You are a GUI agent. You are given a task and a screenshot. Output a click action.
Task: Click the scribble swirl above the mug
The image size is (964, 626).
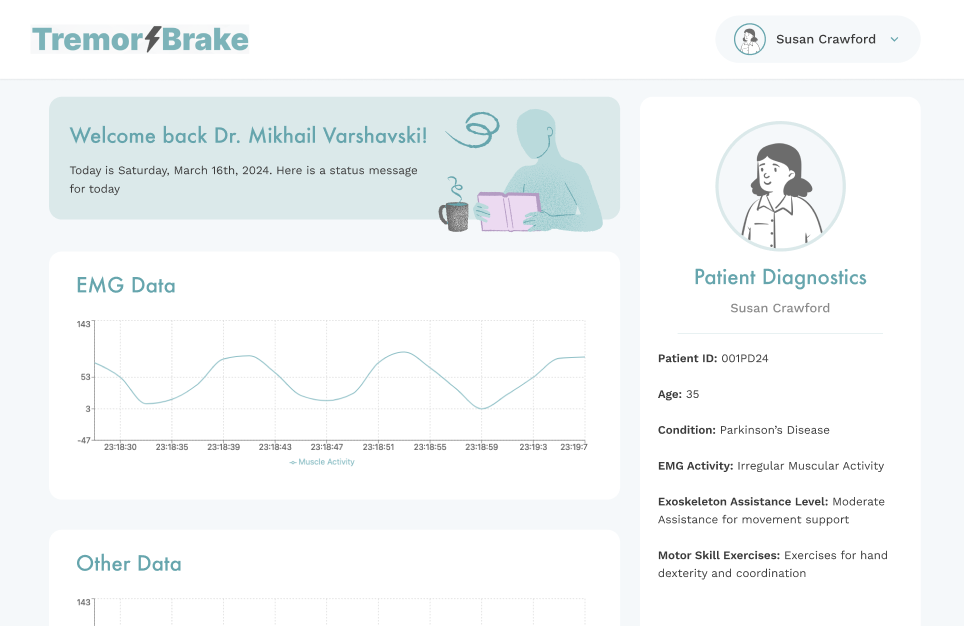474,128
